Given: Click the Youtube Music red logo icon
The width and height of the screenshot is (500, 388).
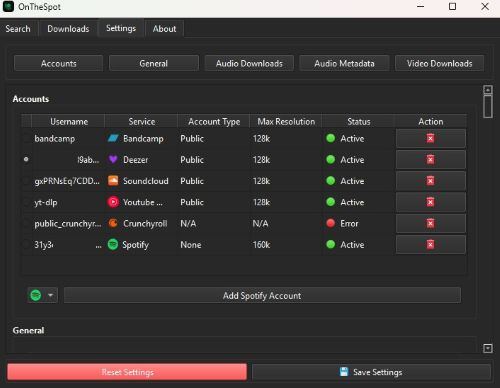Looking at the screenshot, I should click(x=113, y=202).
